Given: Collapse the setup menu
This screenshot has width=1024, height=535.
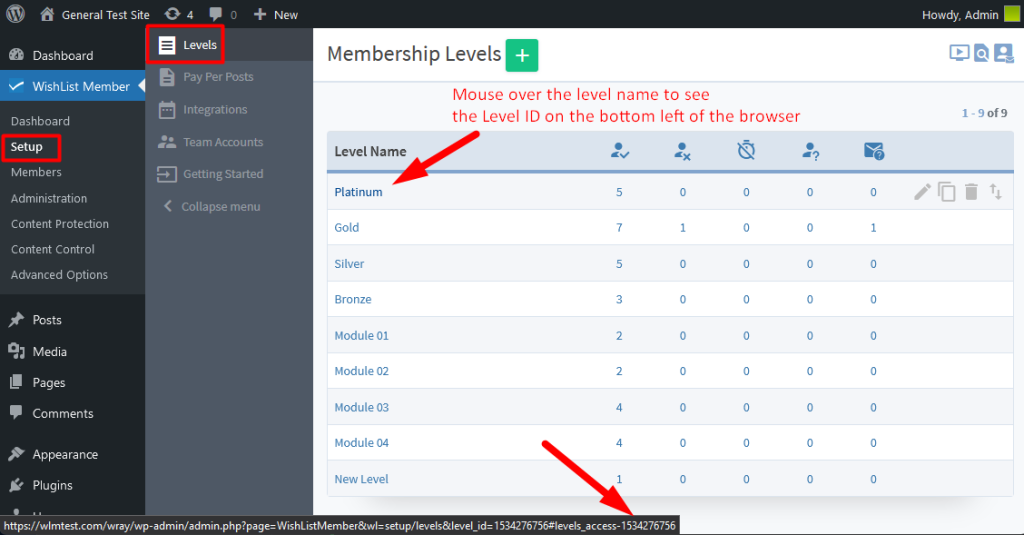Looking at the screenshot, I should 212,206.
